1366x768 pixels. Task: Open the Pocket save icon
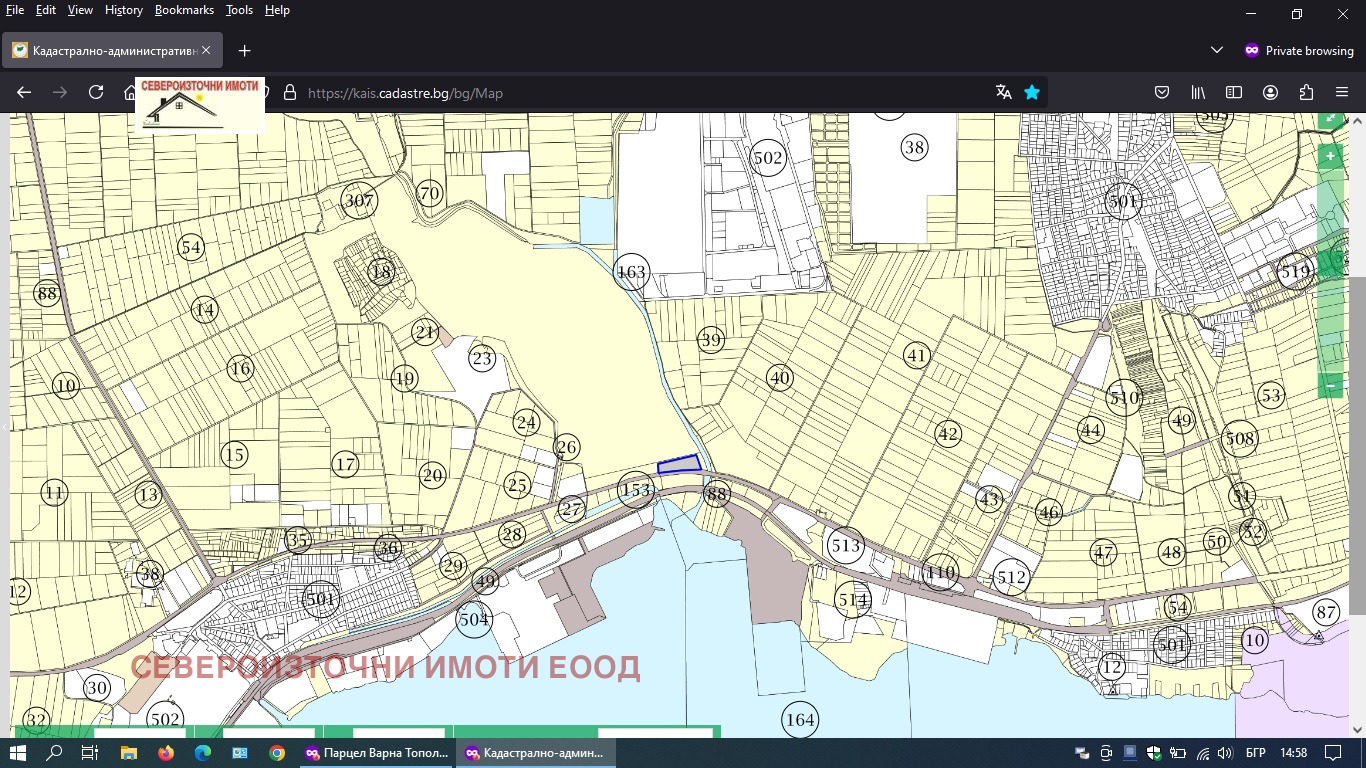coord(1162,92)
